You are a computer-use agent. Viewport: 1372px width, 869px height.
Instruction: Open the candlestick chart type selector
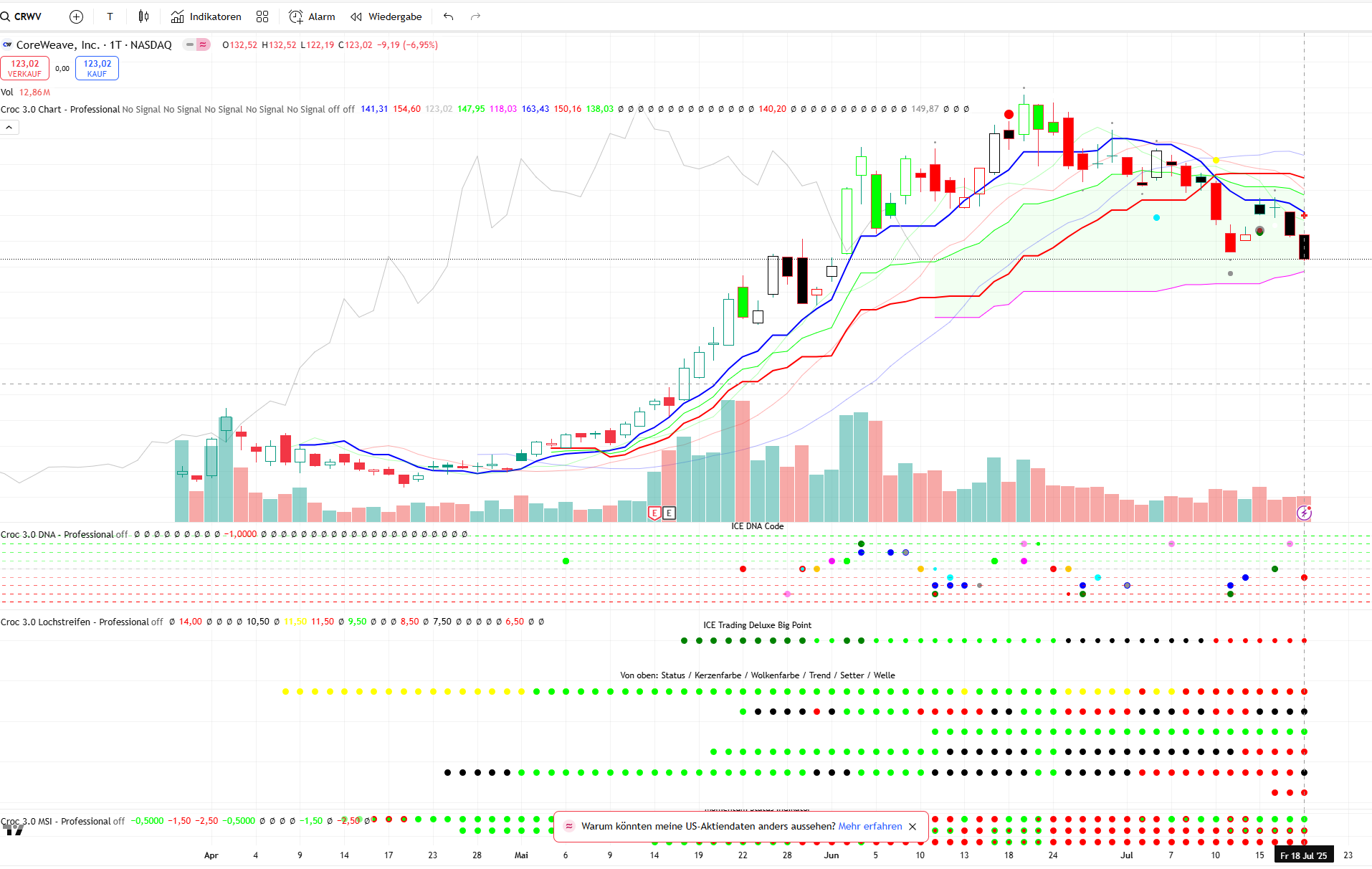pyautogui.click(x=143, y=16)
